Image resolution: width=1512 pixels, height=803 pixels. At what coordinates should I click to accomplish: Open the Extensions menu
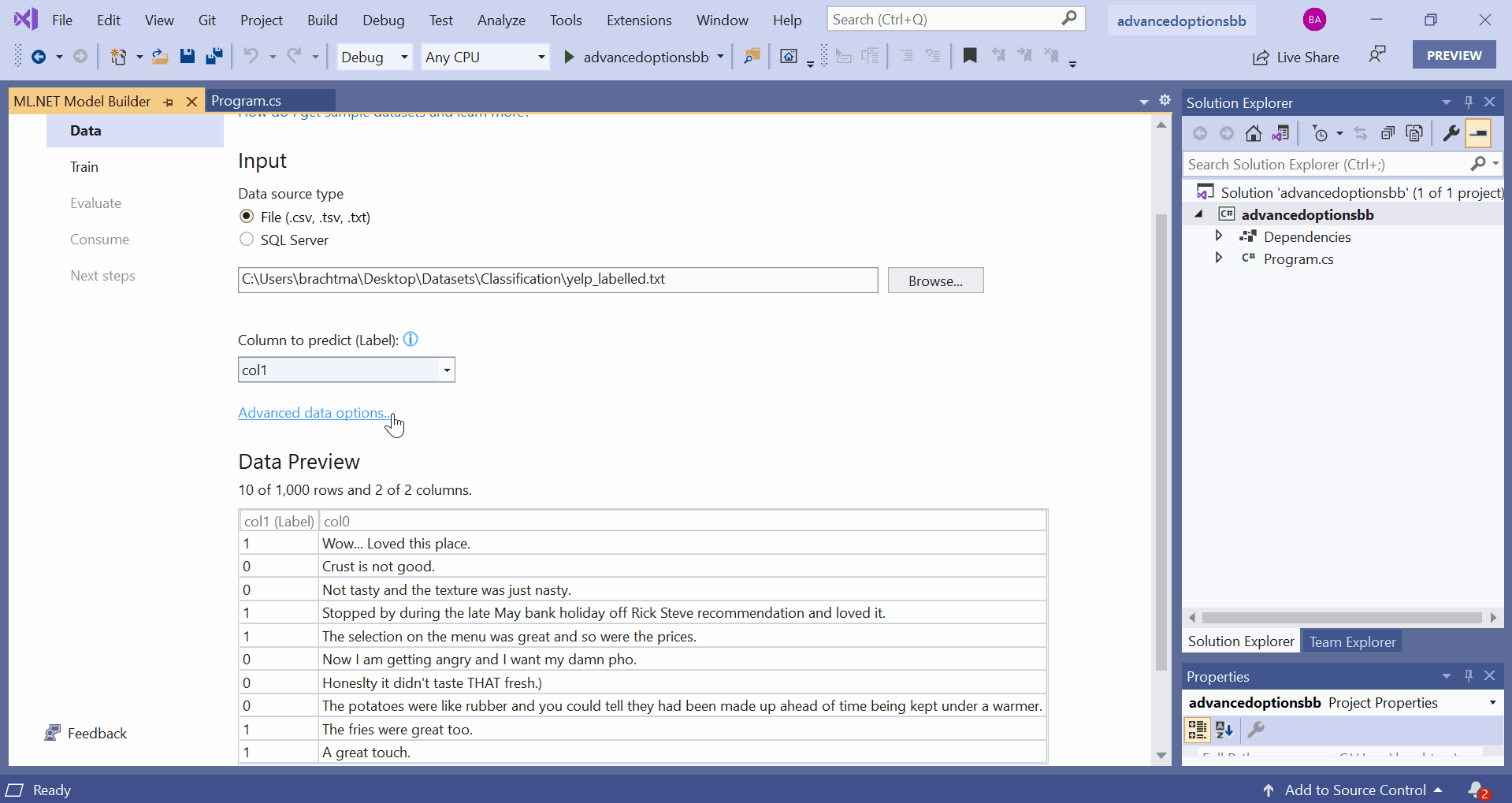tap(638, 20)
